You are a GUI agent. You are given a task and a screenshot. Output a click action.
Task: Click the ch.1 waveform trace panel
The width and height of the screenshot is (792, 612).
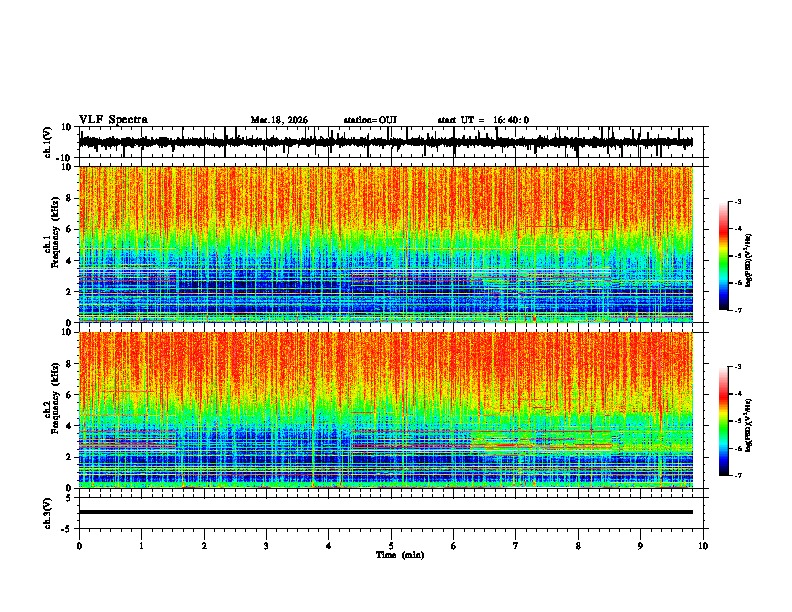coord(393,142)
